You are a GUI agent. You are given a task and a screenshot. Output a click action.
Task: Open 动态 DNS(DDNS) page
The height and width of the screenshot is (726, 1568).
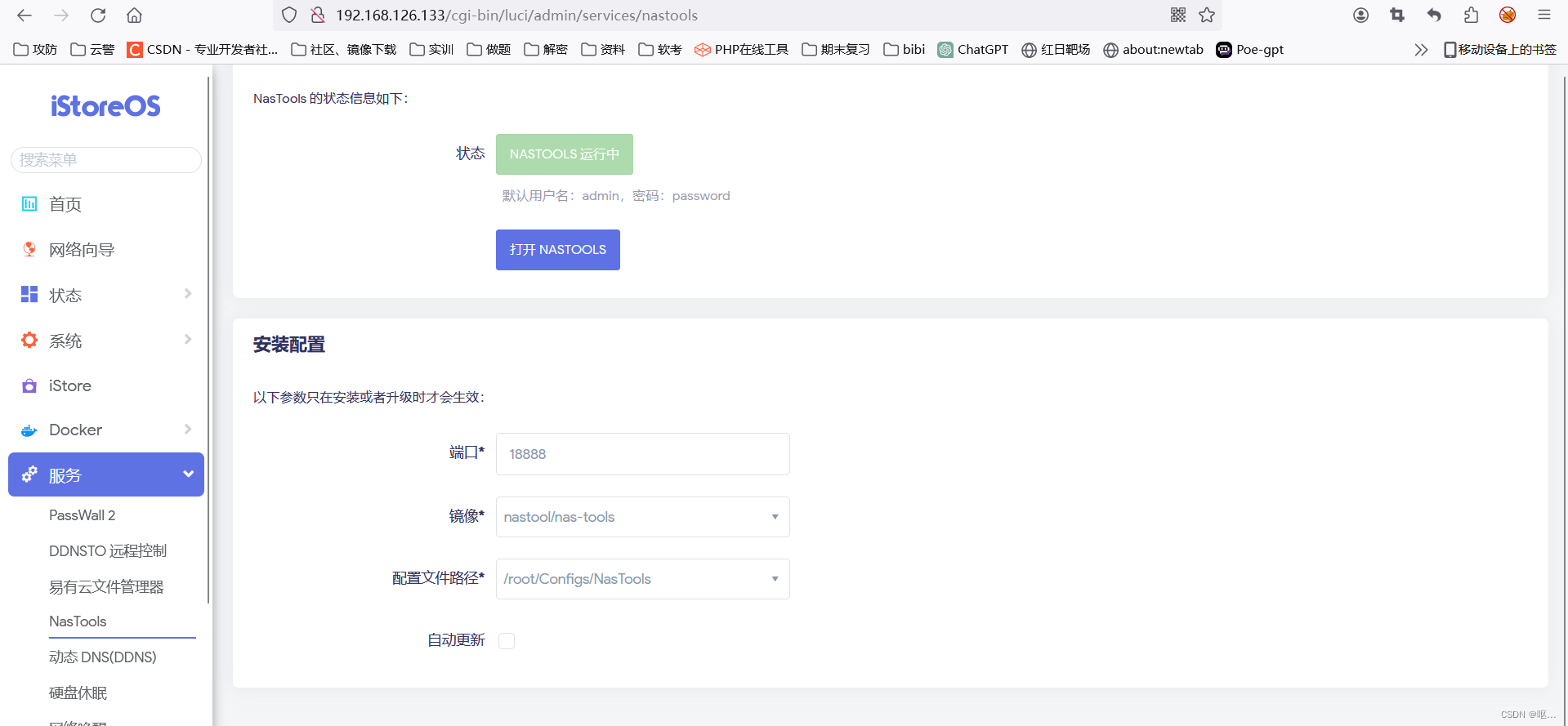[x=103, y=657]
